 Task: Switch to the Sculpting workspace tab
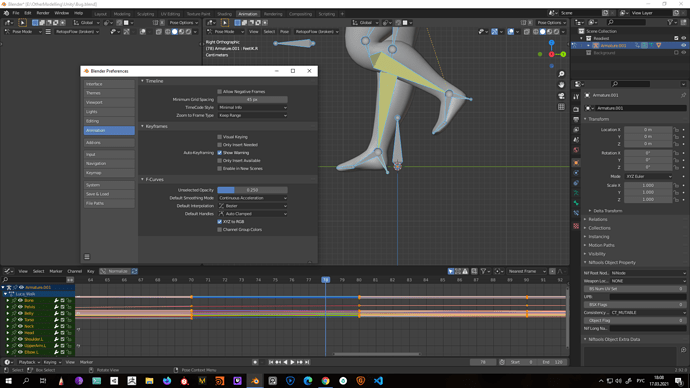coord(145,14)
